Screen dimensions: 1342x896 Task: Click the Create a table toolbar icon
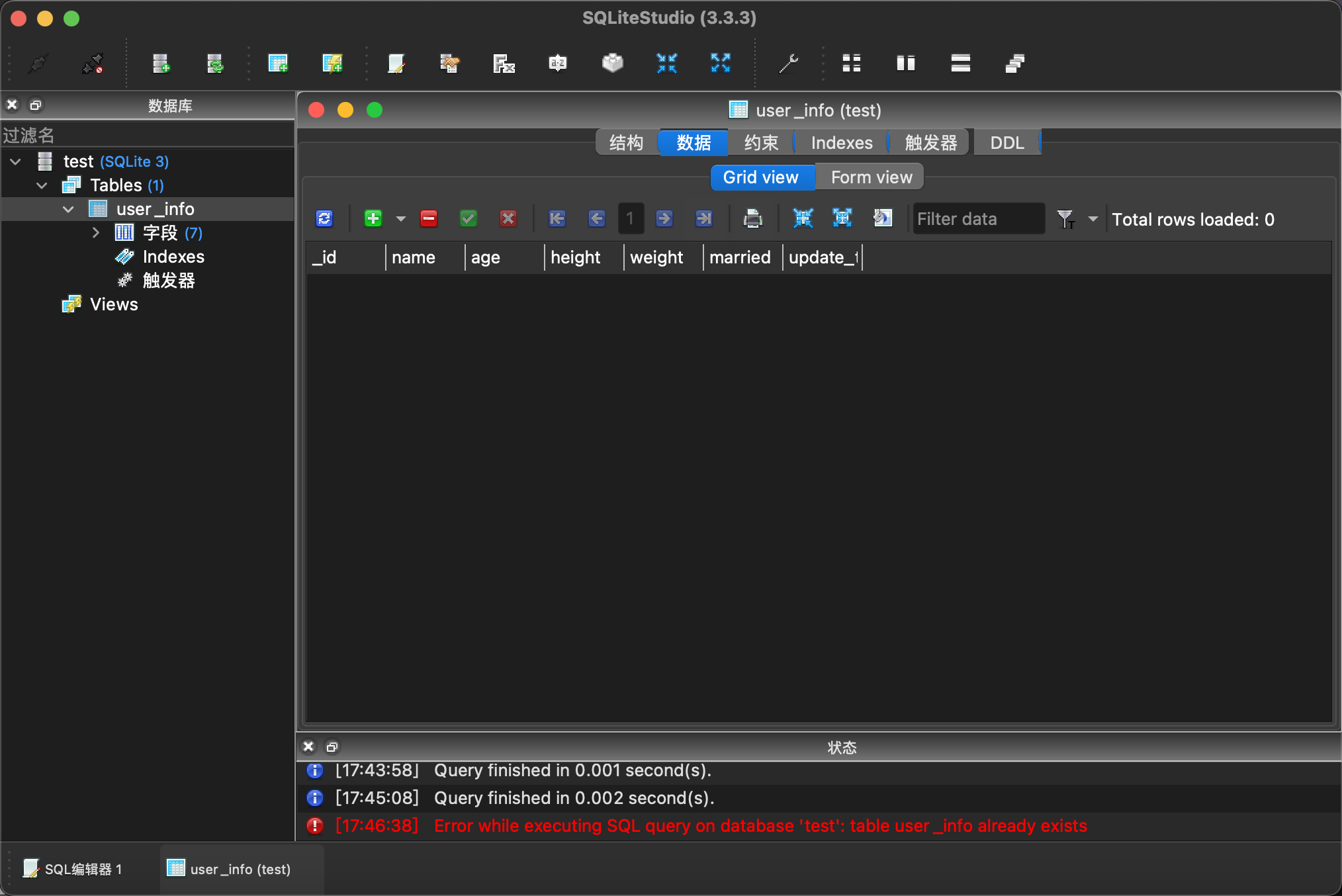coord(278,63)
